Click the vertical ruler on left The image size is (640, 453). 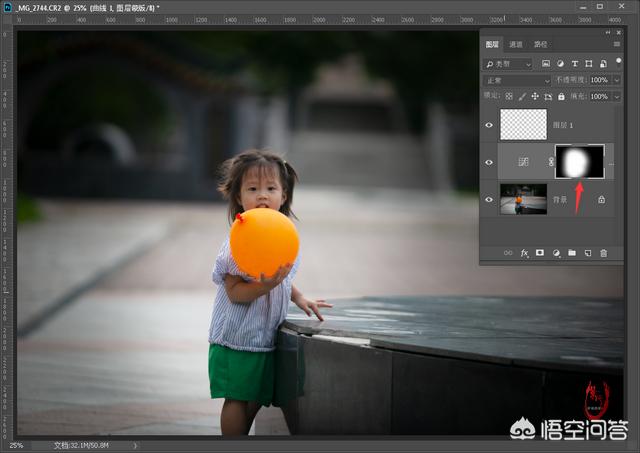5,233
